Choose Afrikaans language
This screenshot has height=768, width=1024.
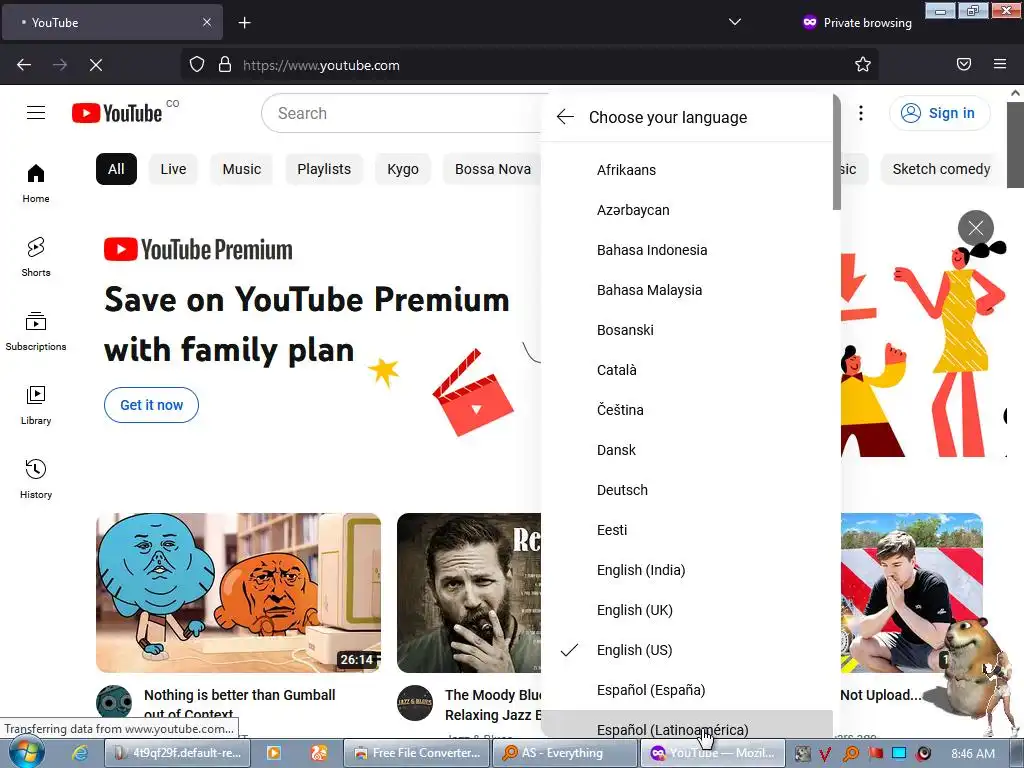(x=687, y=170)
